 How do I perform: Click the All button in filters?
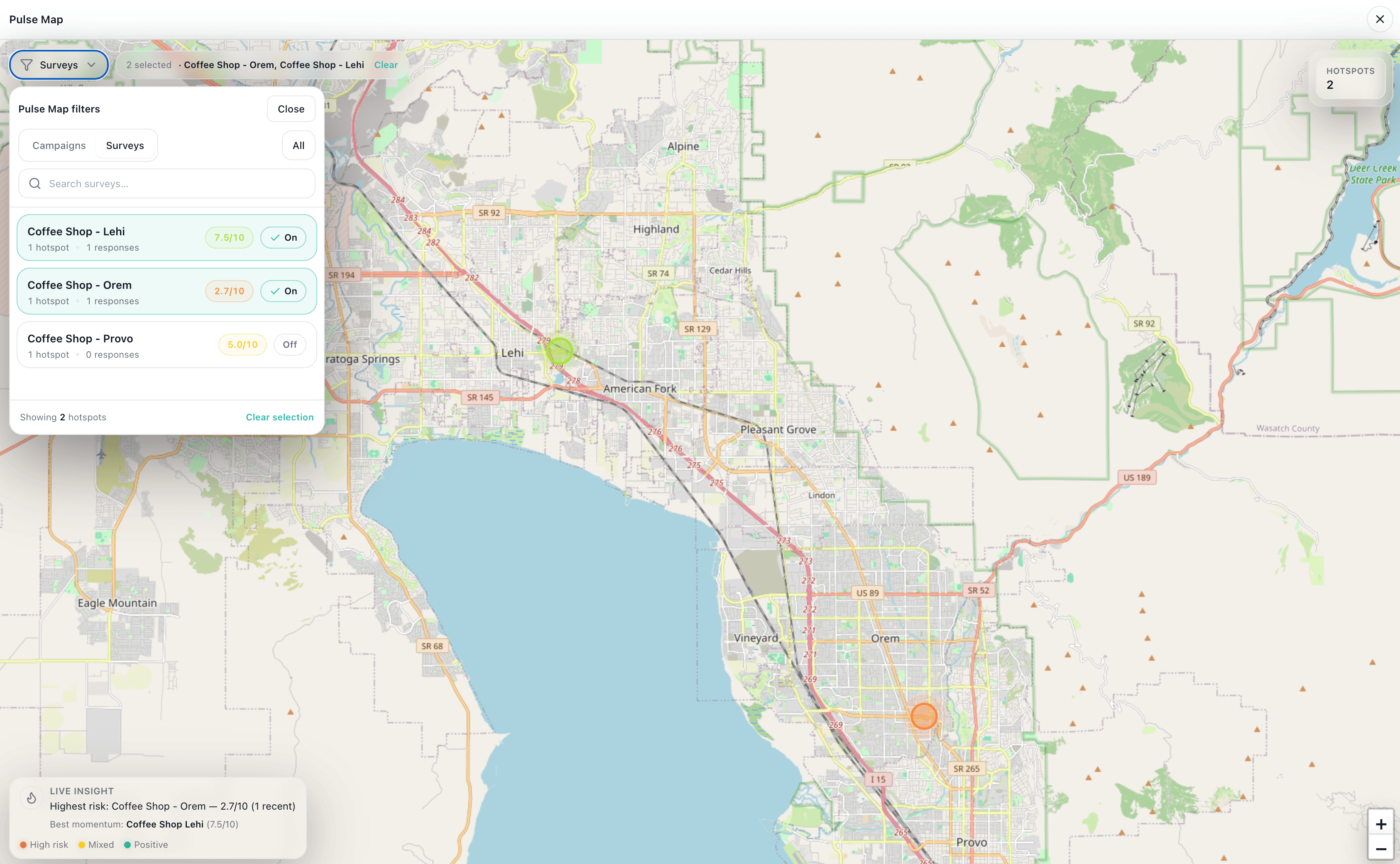click(298, 145)
